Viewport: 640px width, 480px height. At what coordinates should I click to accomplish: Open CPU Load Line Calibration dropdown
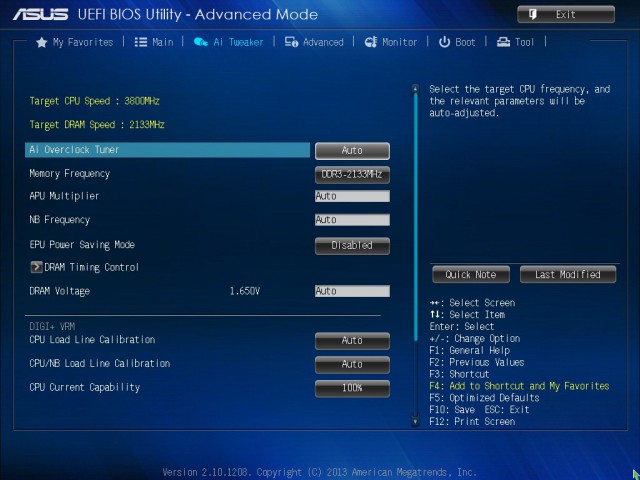(352, 341)
